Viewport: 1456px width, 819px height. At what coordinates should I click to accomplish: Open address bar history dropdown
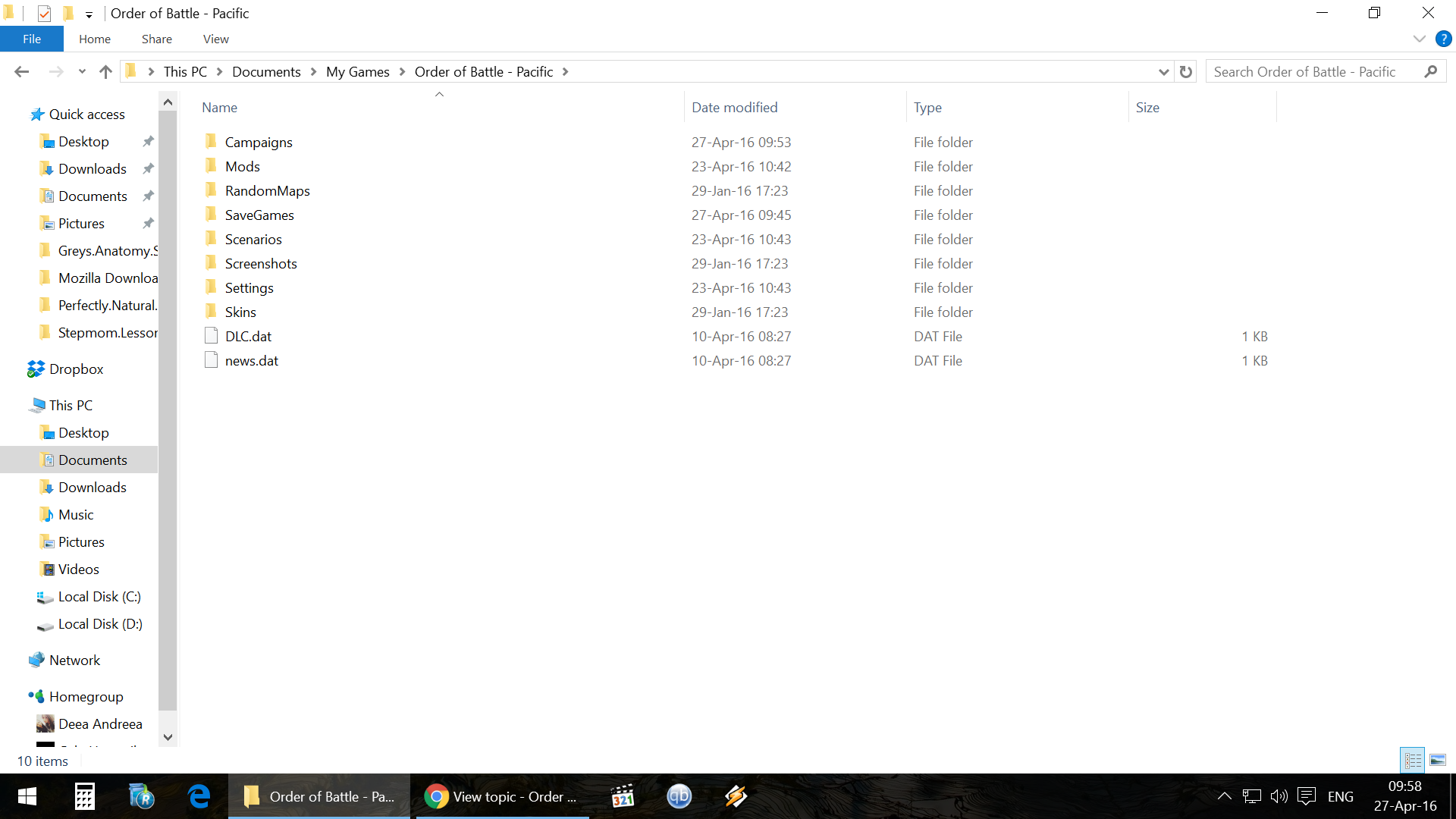pyautogui.click(x=1163, y=71)
